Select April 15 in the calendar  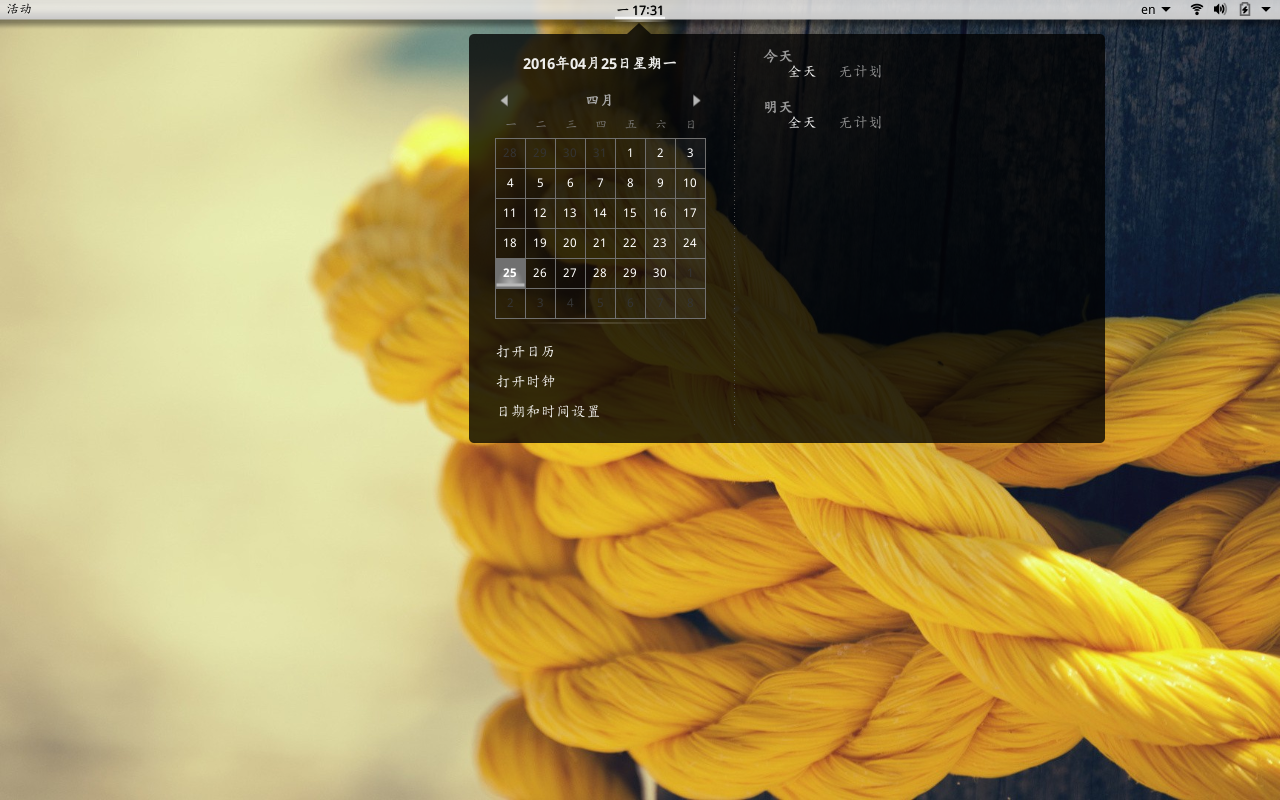click(x=630, y=213)
